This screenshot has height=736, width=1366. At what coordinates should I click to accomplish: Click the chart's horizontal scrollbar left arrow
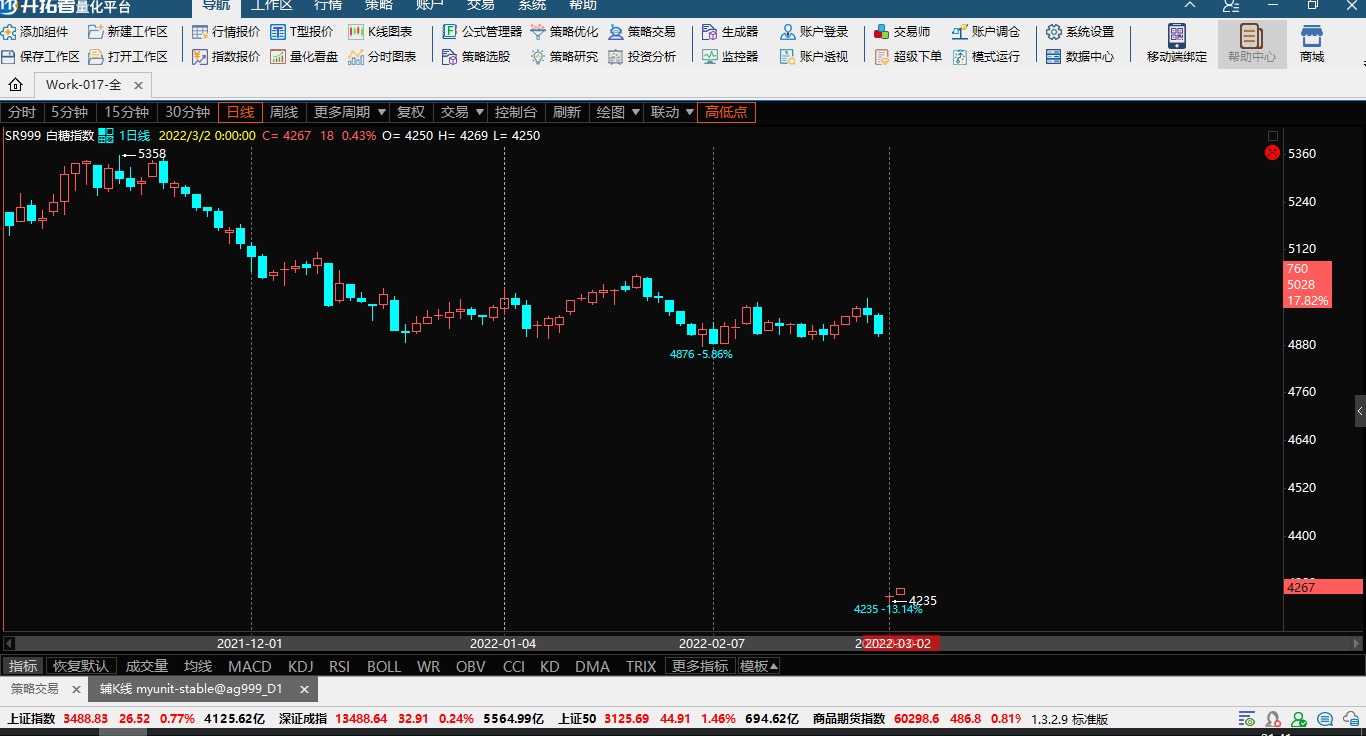pos(9,643)
